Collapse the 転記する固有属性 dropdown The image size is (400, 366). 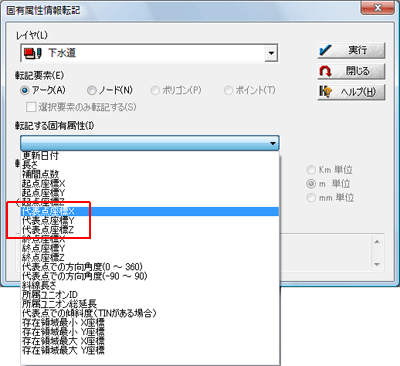point(273,143)
